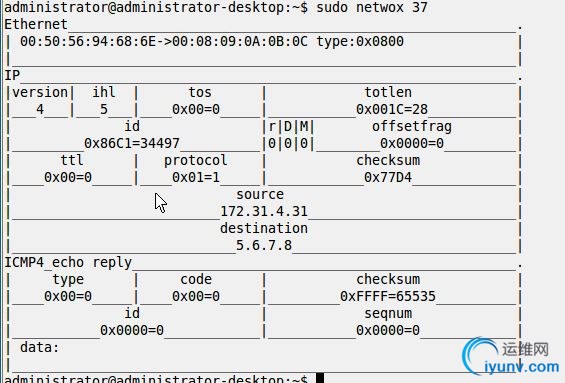Click the destination MAC 00:08:09:0A:0B:0C
The image size is (565, 383).
coord(240,41)
